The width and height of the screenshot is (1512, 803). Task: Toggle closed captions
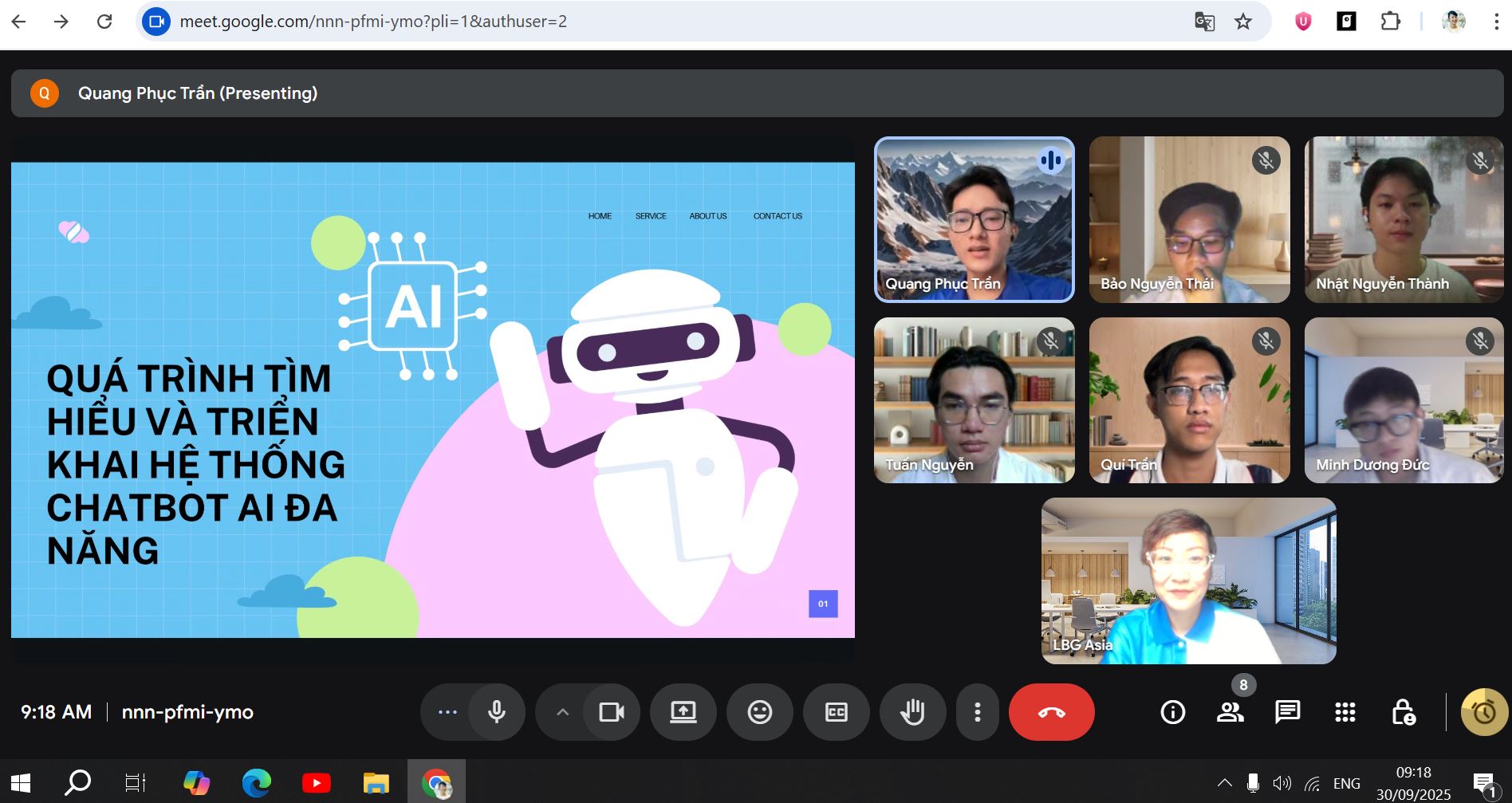point(836,712)
